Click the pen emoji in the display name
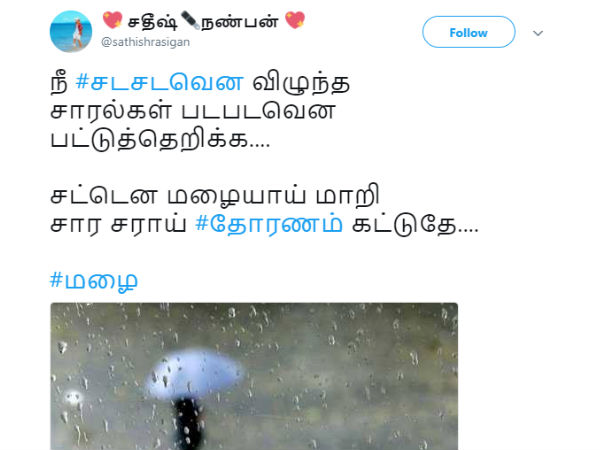 pyautogui.click(x=190, y=20)
